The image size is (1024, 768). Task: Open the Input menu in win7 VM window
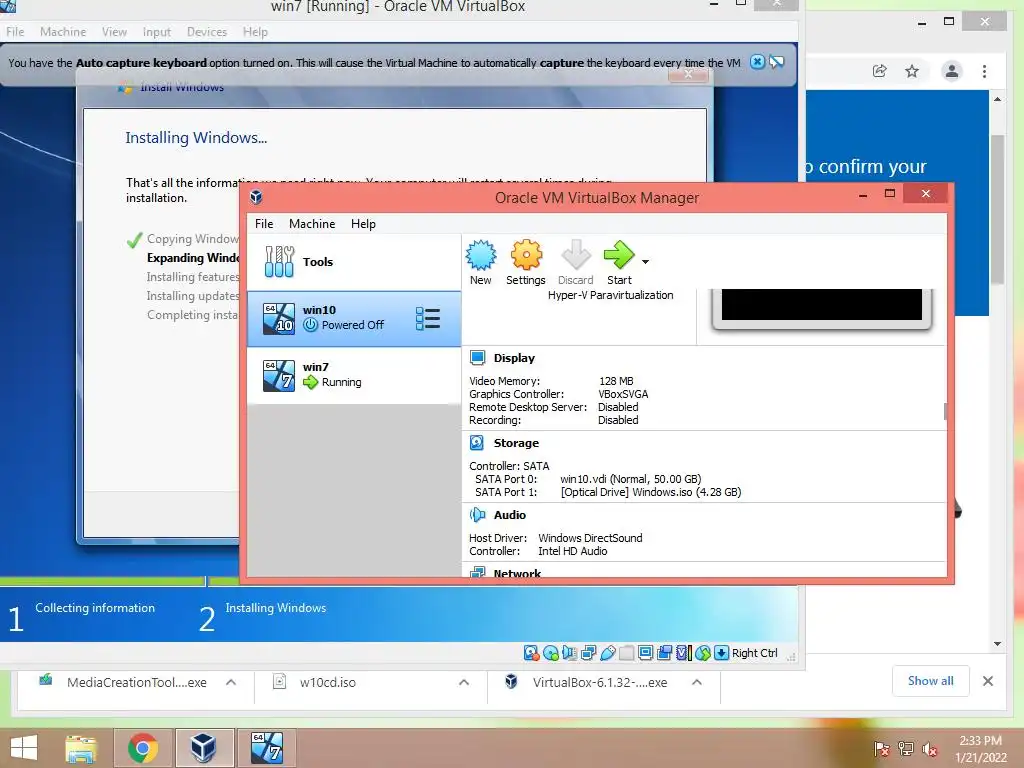coord(157,32)
